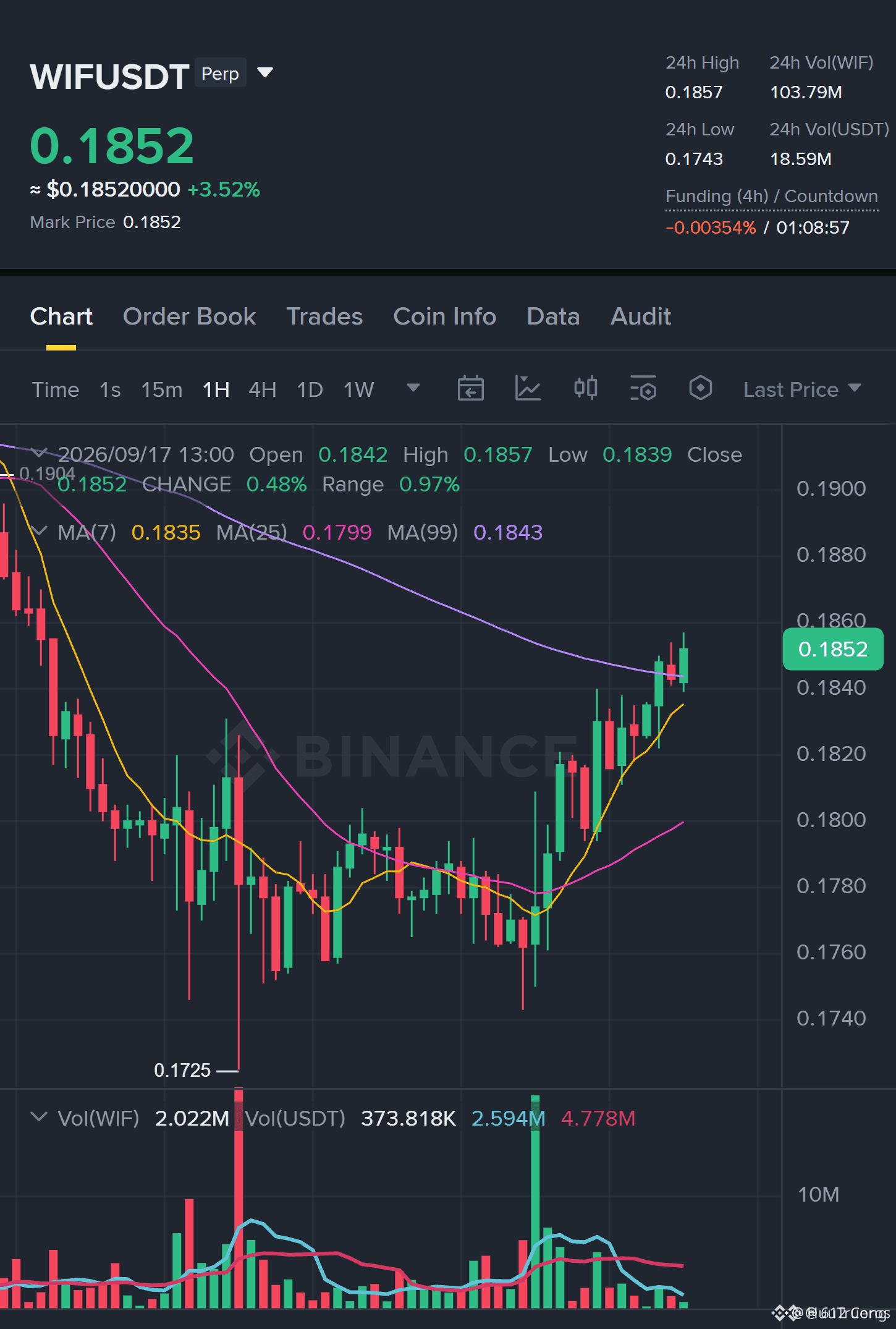Open the calendar go-to-date icon
Viewport: 896px width, 1329px height.
tap(470, 389)
